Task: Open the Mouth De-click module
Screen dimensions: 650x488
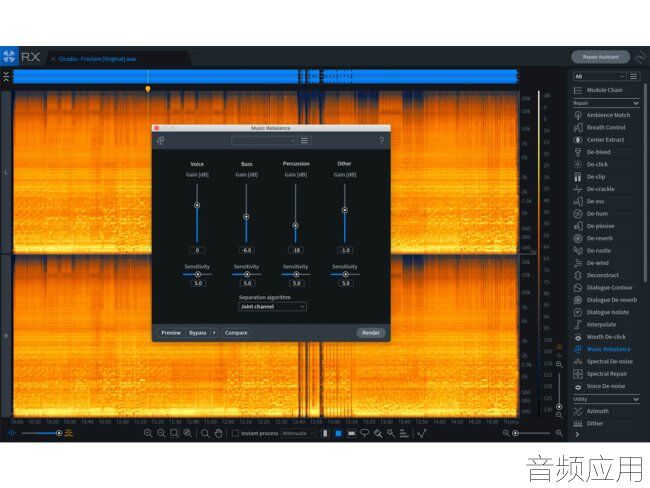Action: pos(600,337)
